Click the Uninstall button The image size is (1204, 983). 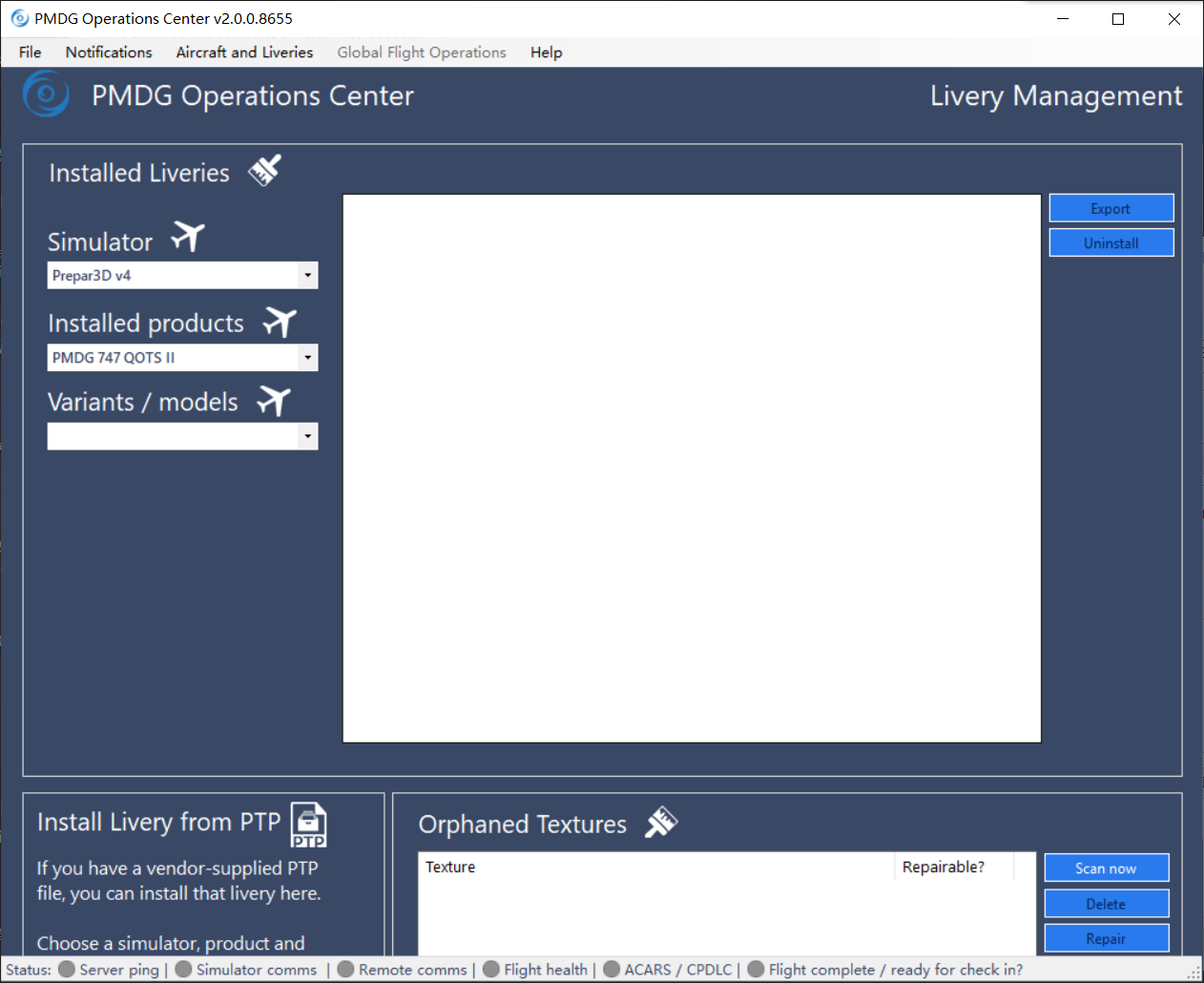pyautogui.click(x=1111, y=242)
